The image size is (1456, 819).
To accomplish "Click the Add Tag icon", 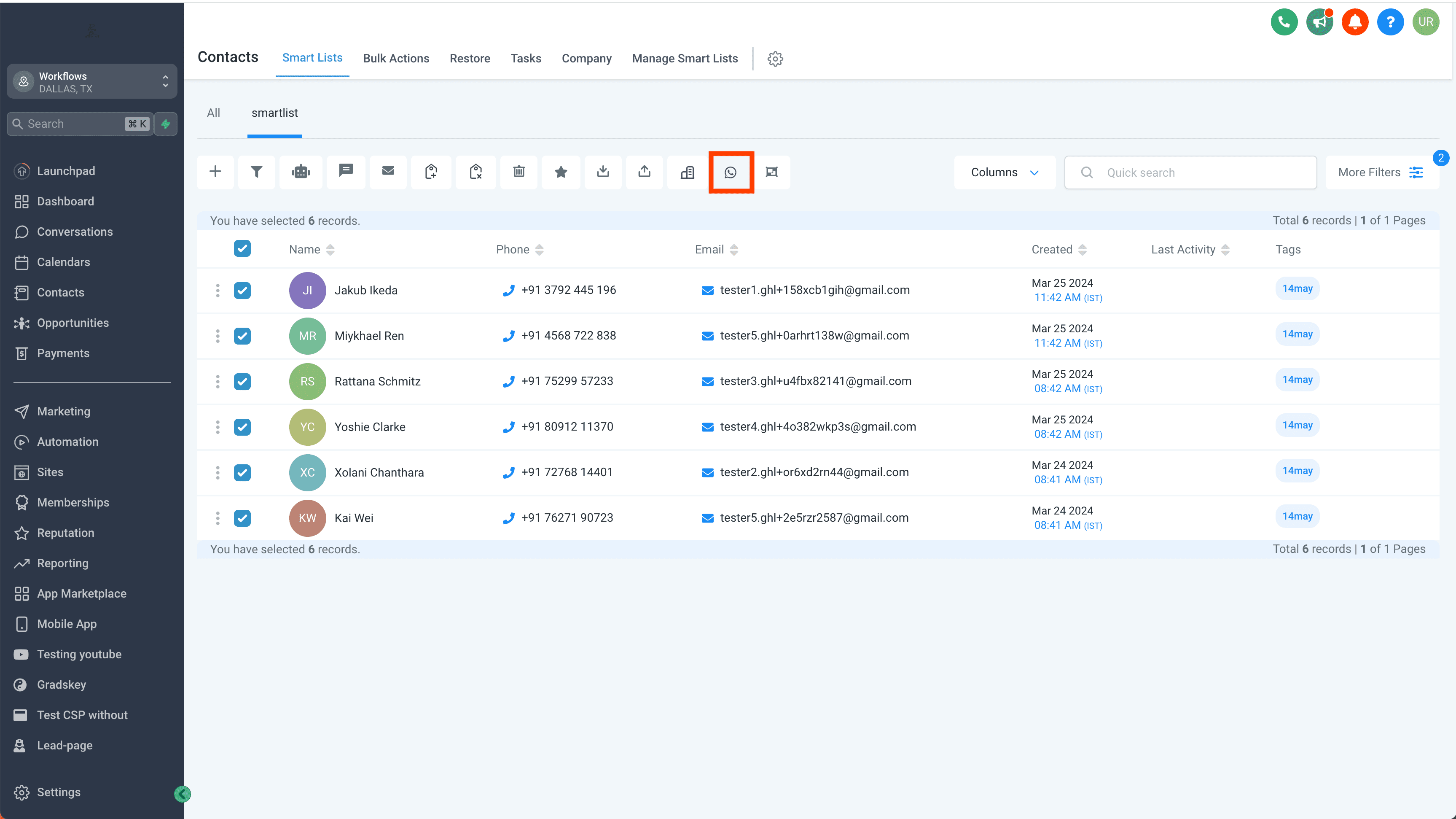I will point(431,172).
